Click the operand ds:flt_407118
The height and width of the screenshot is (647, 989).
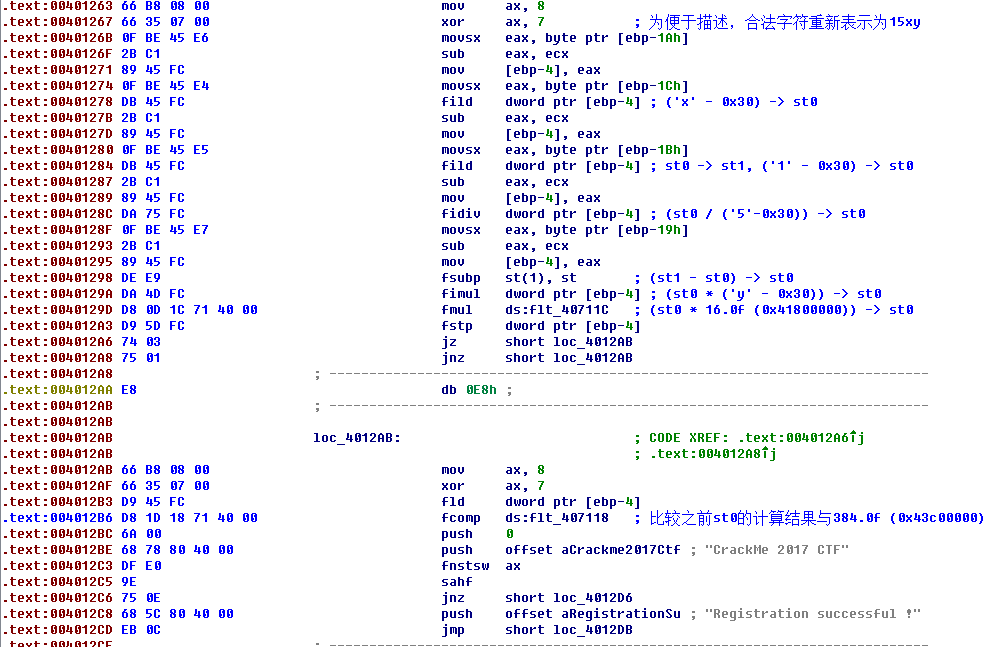[x=557, y=518]
